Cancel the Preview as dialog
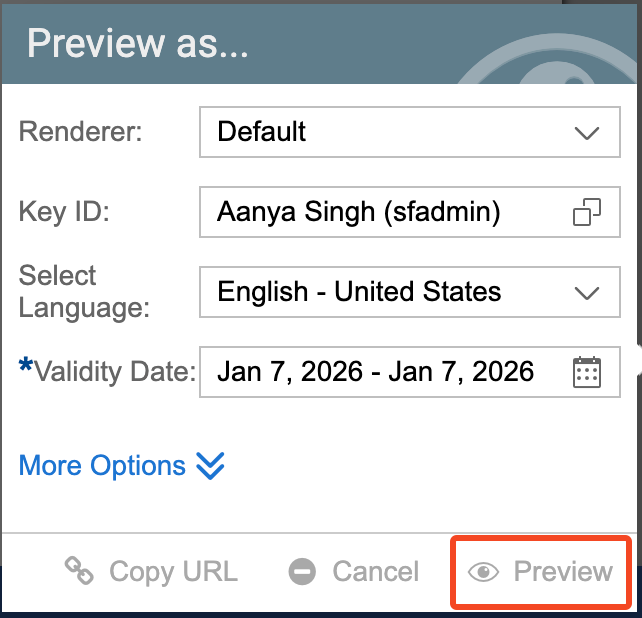The height and width of the screenshot is (618, 642). pyautogui.click(x=354, y=572)
